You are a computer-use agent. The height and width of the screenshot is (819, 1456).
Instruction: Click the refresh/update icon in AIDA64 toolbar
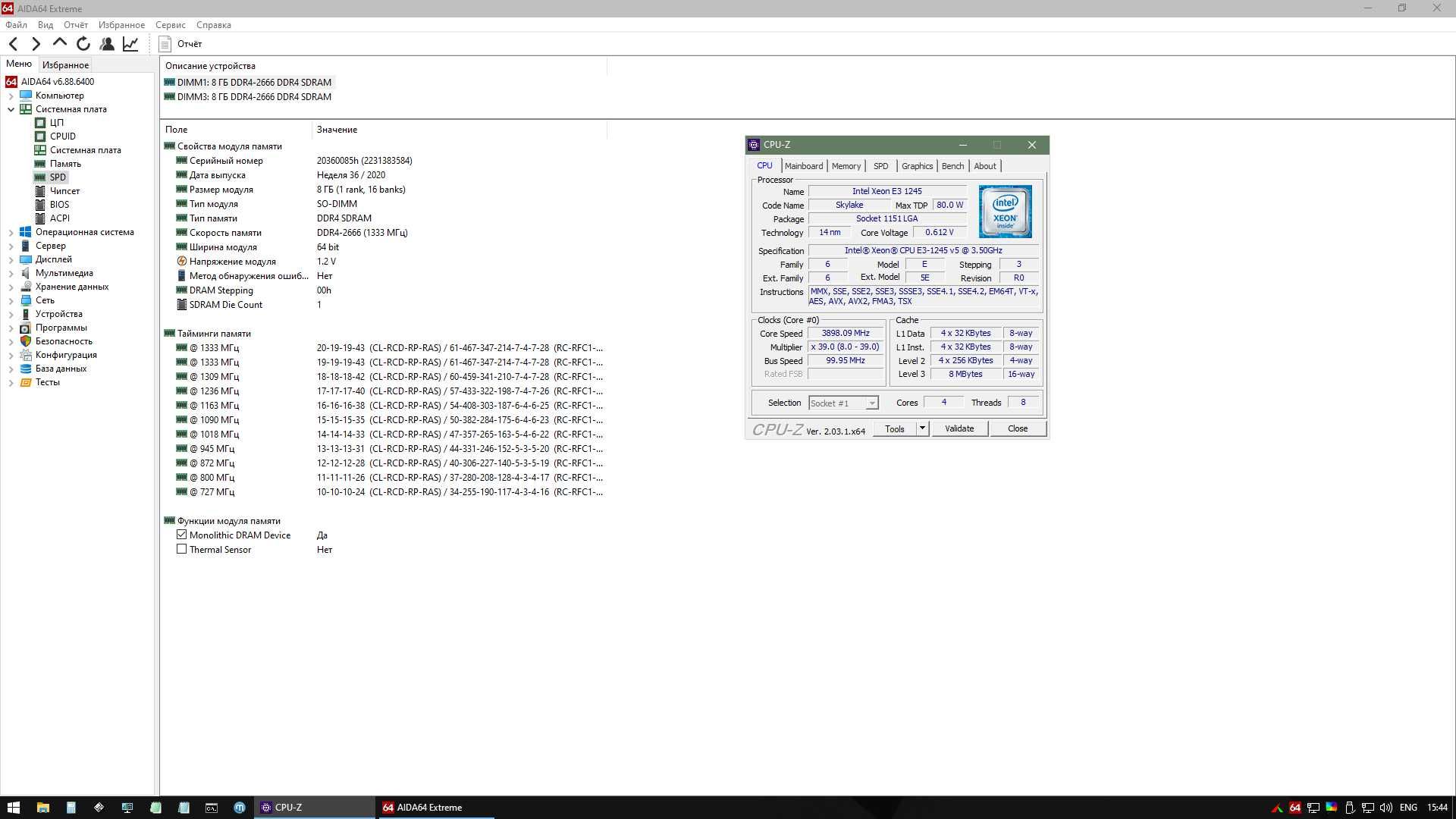[x=84, y=43]
